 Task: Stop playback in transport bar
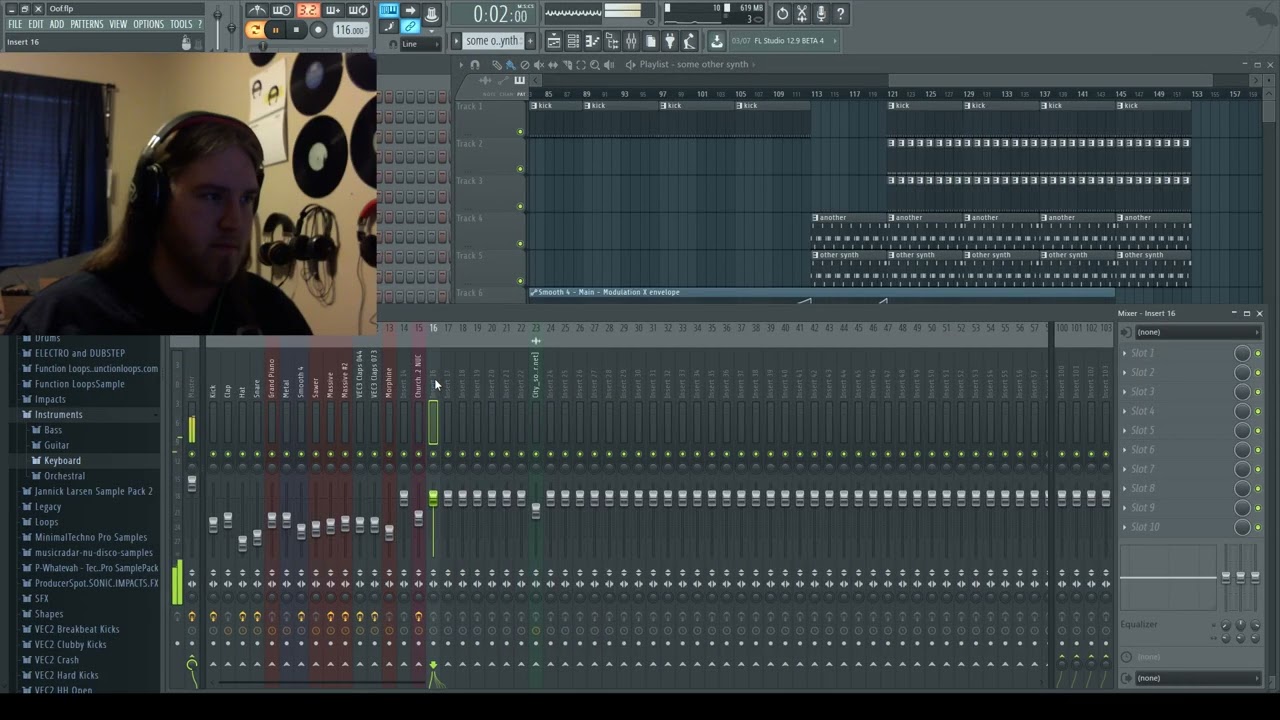(x=296, y=30)
